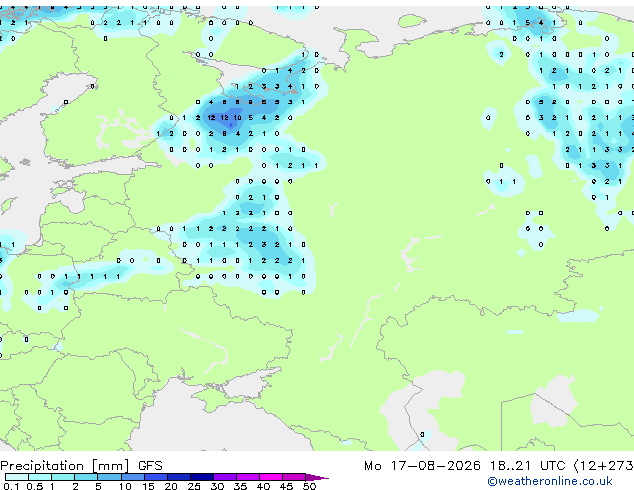Click the 1–2 mm legend swatch

(63, 477)
